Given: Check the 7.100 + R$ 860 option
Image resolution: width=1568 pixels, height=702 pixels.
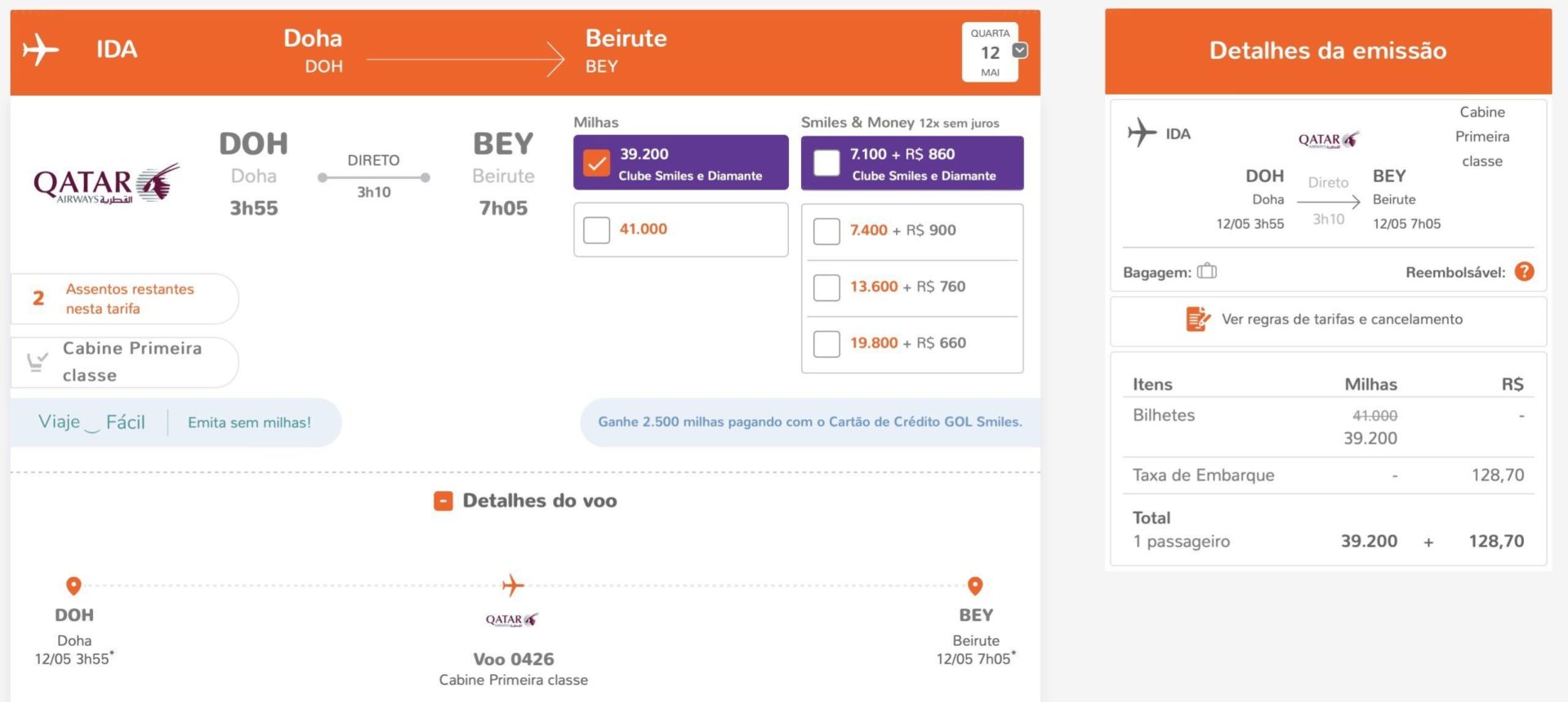Looking at the screenshot, I should [826, 163].
